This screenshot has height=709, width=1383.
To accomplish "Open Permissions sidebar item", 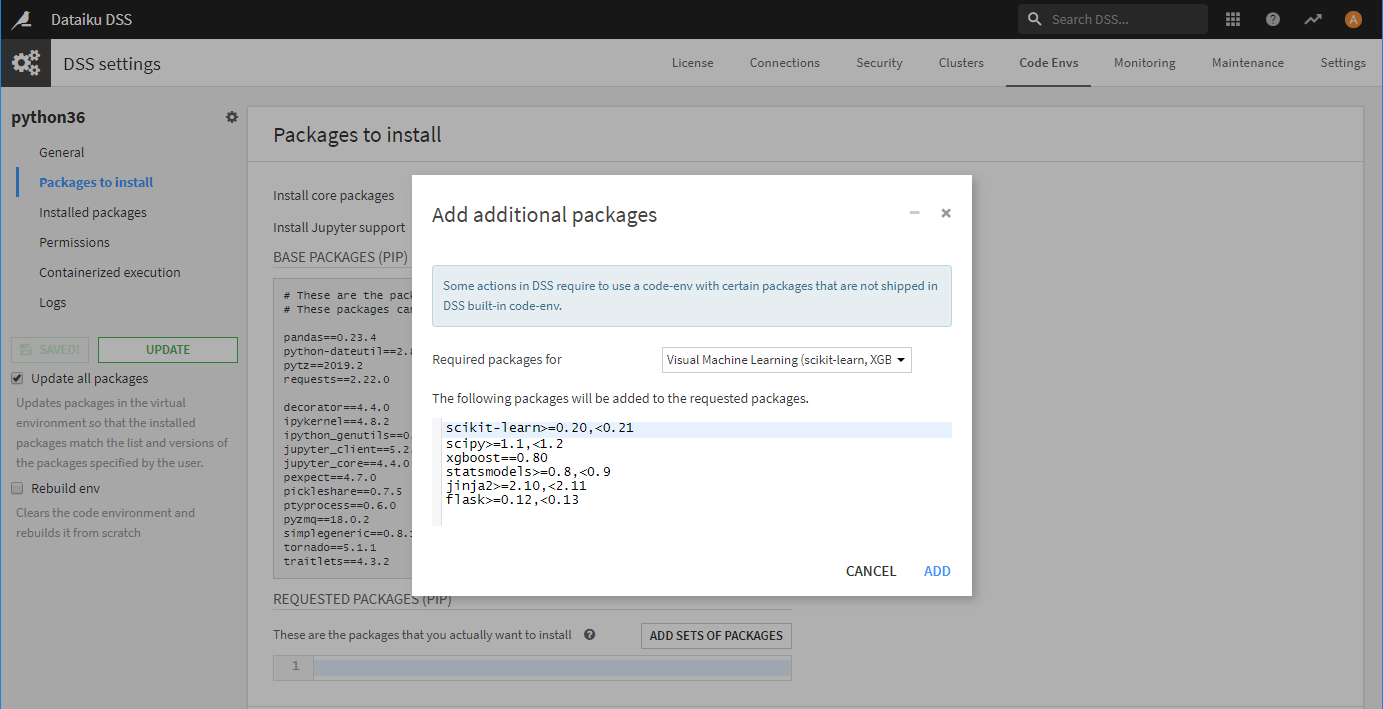I will 75,243.
